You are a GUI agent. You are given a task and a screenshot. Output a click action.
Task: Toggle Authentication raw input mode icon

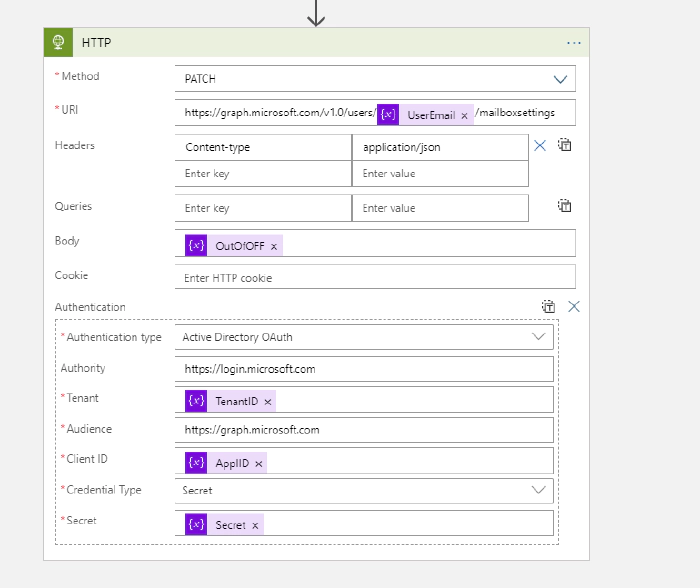pyautogui.click(x=548, y=307)
